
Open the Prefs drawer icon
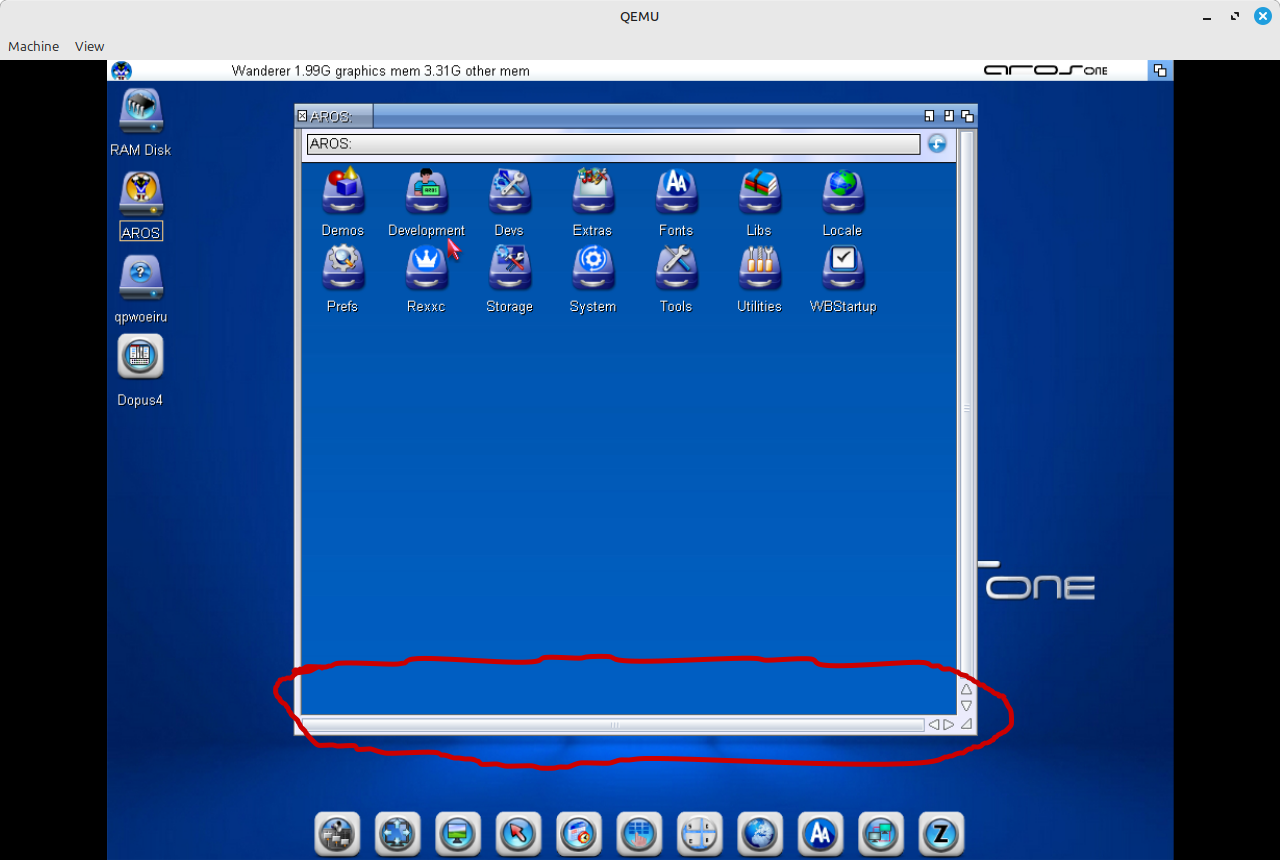pyautogui.click(x=343, y=268)
